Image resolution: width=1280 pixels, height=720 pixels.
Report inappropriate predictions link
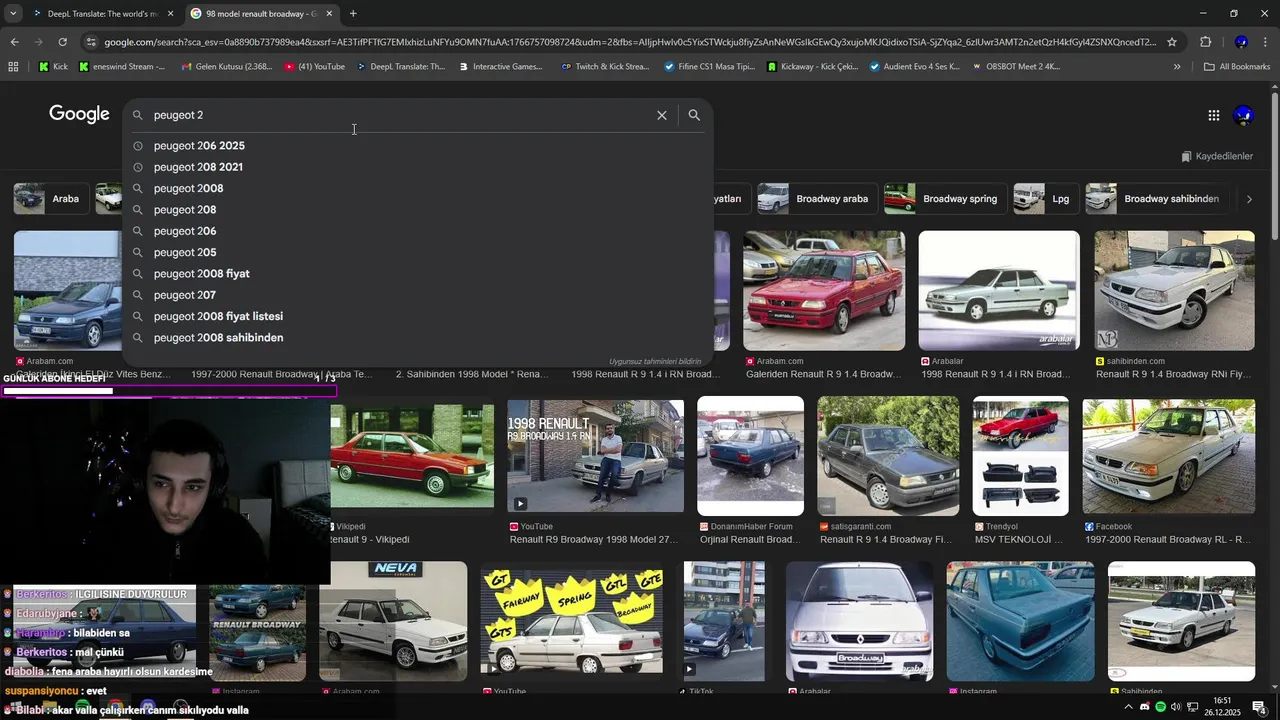tap(655, 361)
